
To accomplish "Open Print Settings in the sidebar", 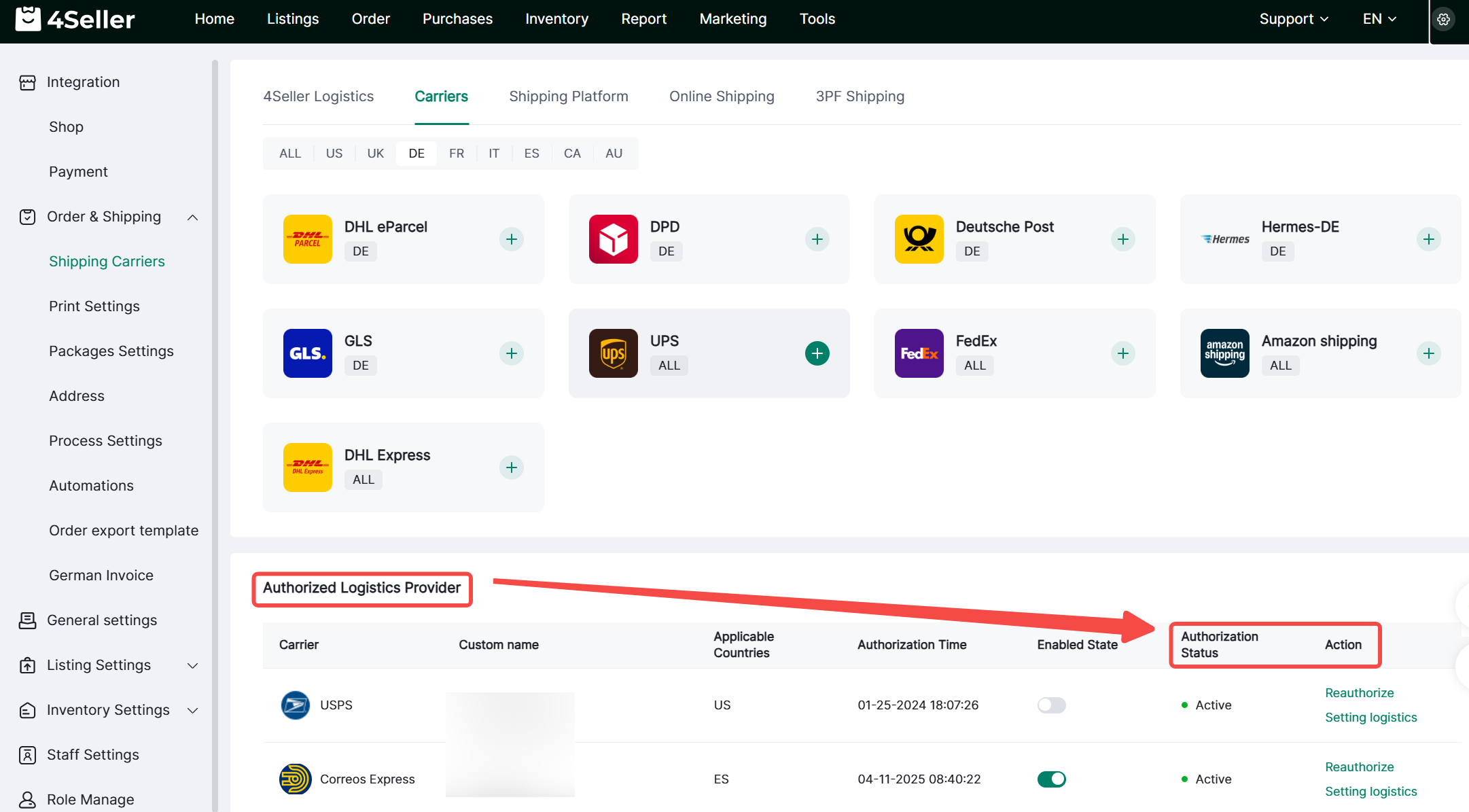I will coord(94,306).
